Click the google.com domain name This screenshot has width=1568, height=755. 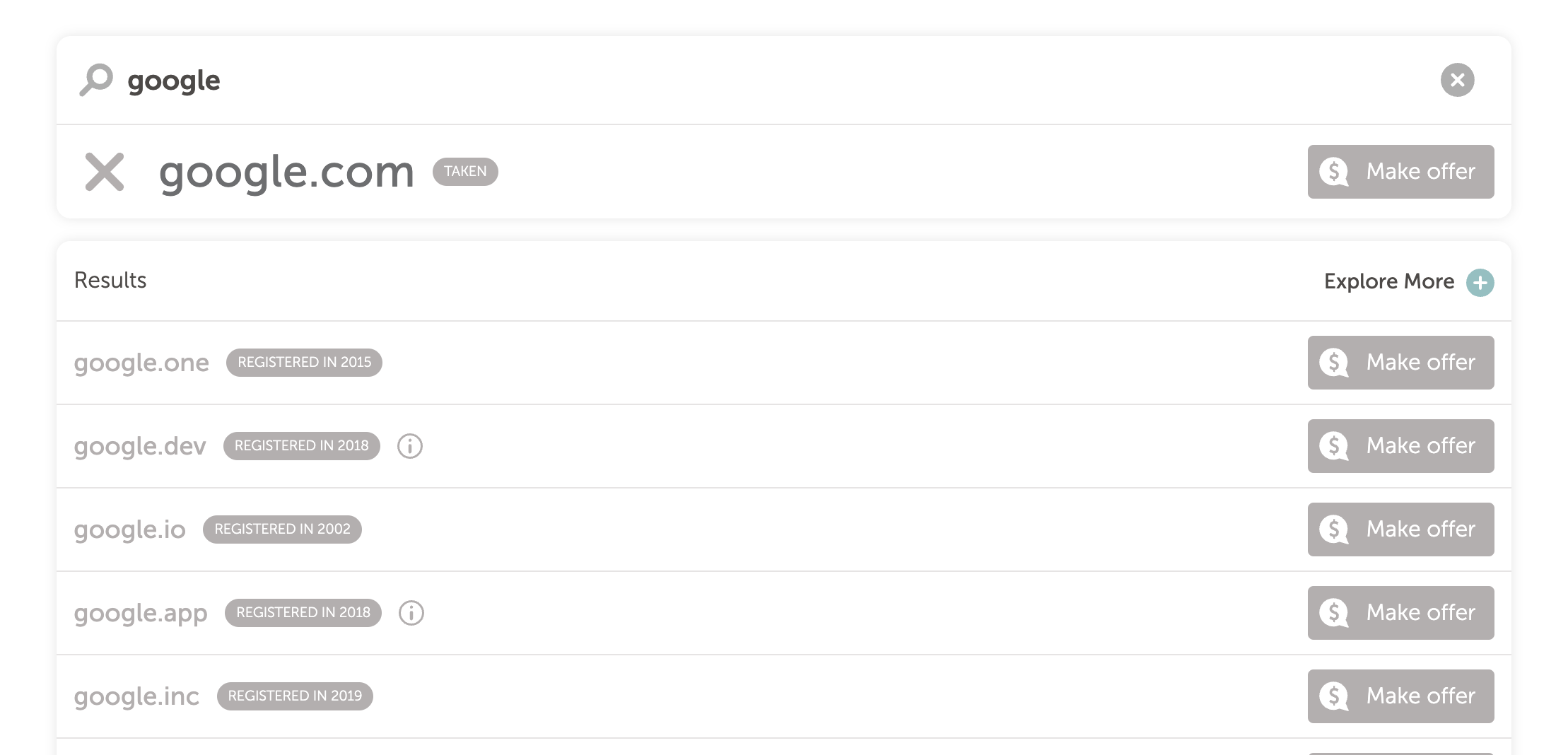pyautogui.click(x=286, y=172)
